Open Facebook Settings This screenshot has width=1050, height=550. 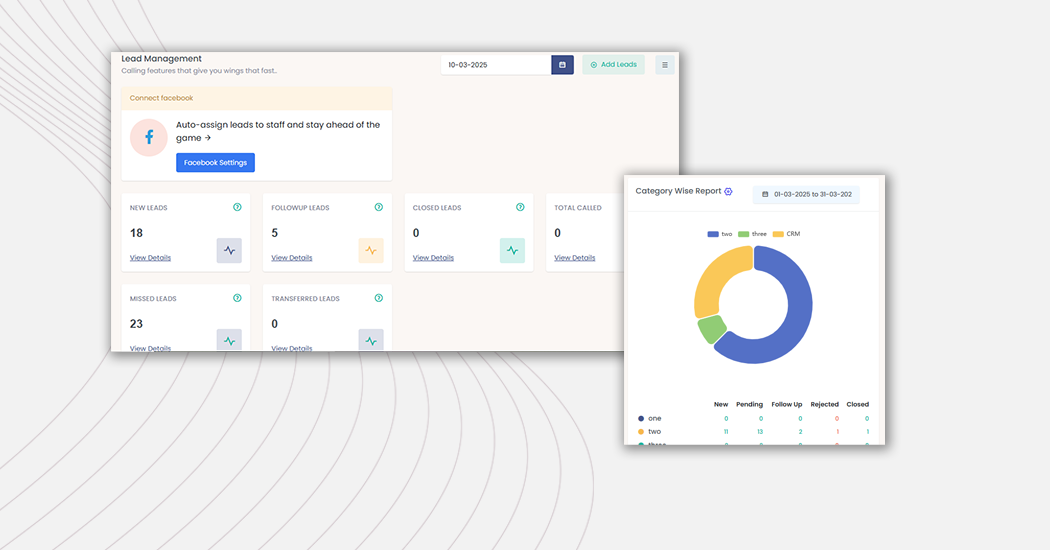click(x=216, y=163)
